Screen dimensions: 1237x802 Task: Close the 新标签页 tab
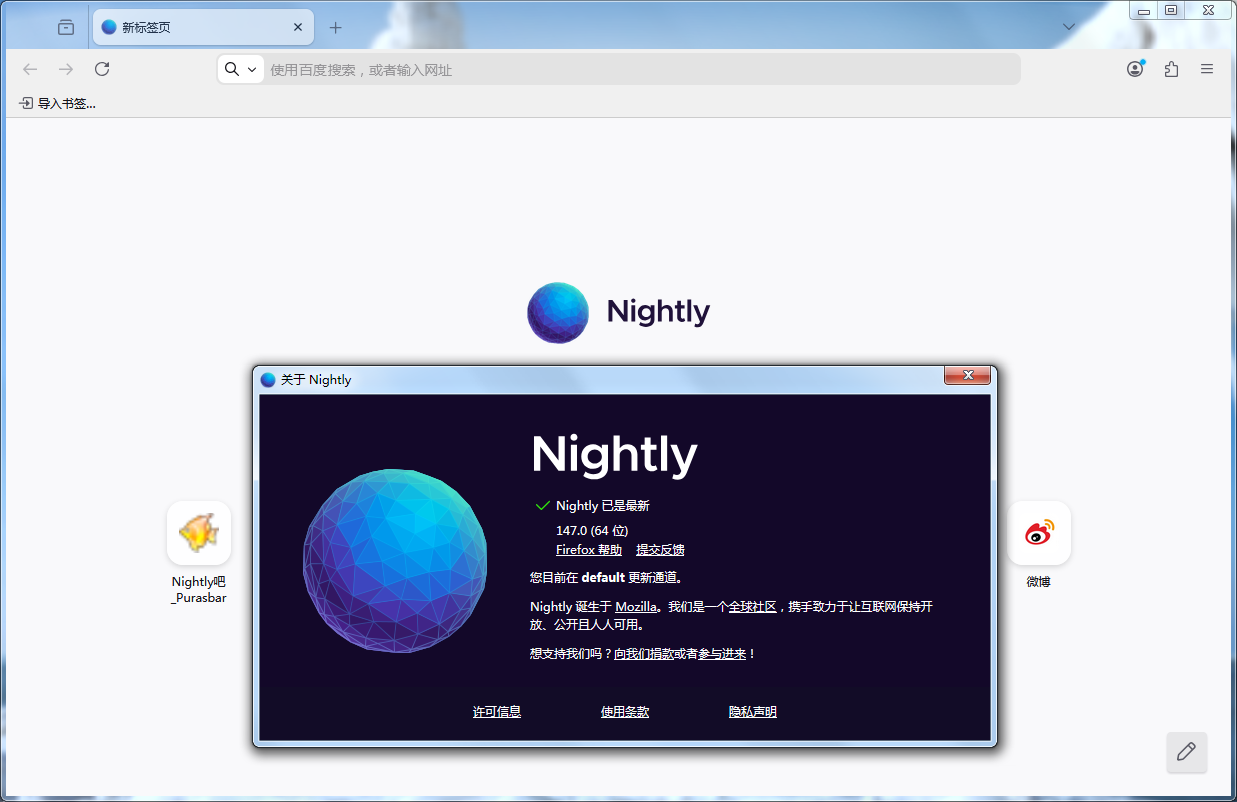pyautogui.click(x=298, y=28)
